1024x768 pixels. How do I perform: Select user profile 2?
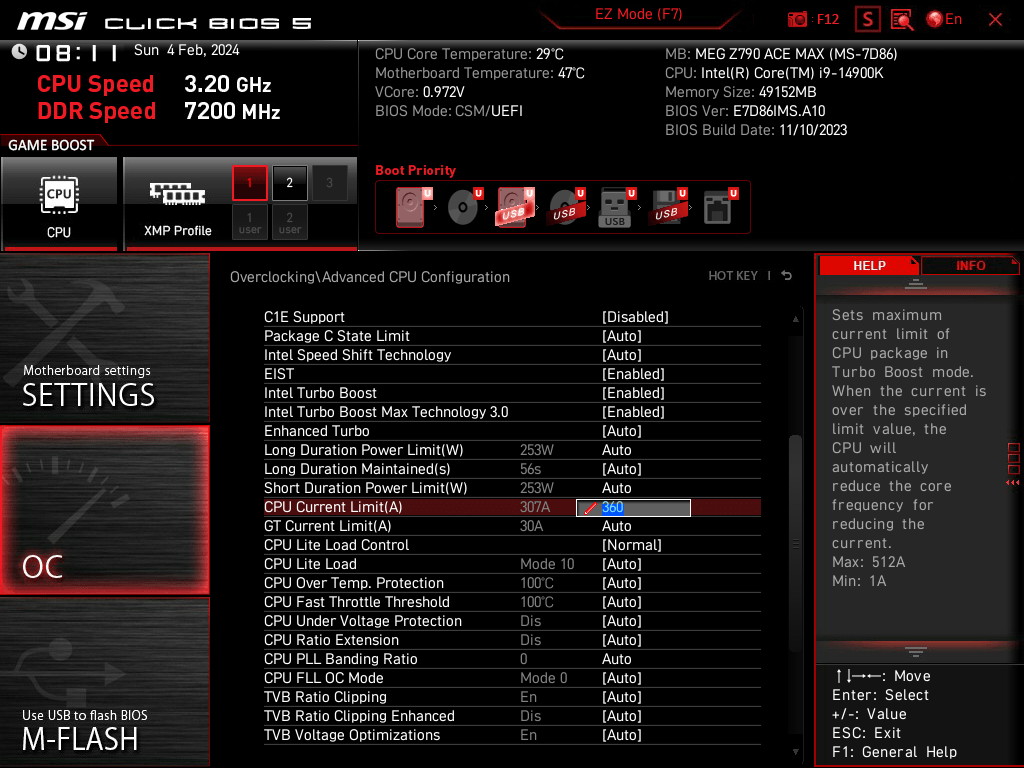point(289,222)
